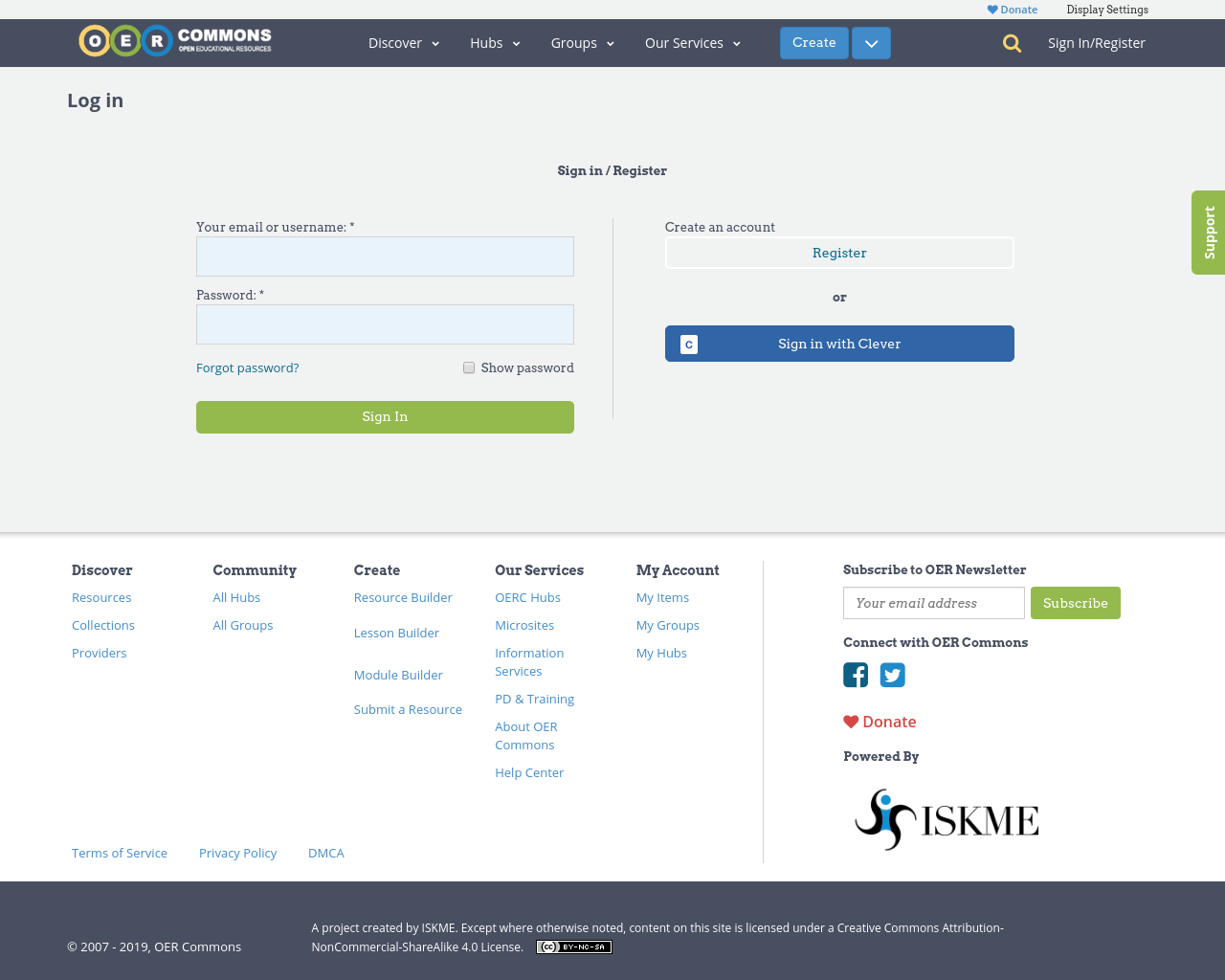Enable the Show password checkbox
This screenshot has height=980, width=1225.
[469, 367]
